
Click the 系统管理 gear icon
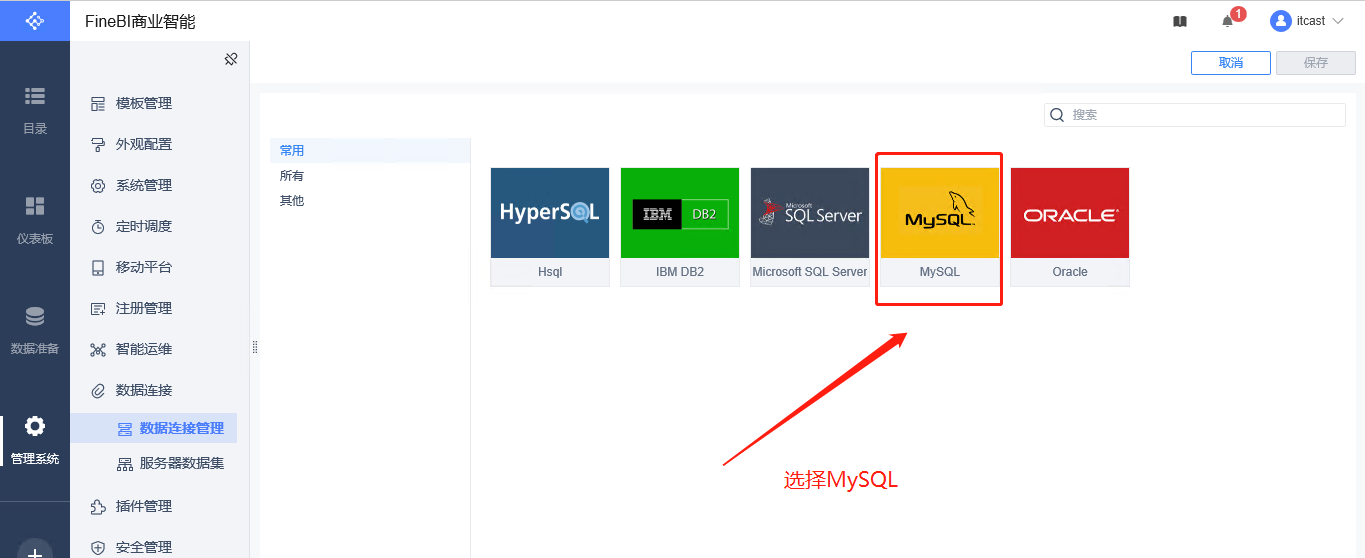pyautogui.click(x=98, y=185)
